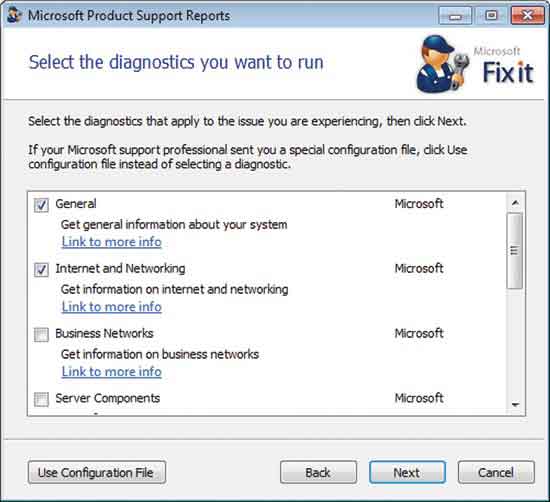The height and width of the screenshot is (502, 550).
Task: Uncheck the Internet and Networking checkbox
Action: [41, 270]
